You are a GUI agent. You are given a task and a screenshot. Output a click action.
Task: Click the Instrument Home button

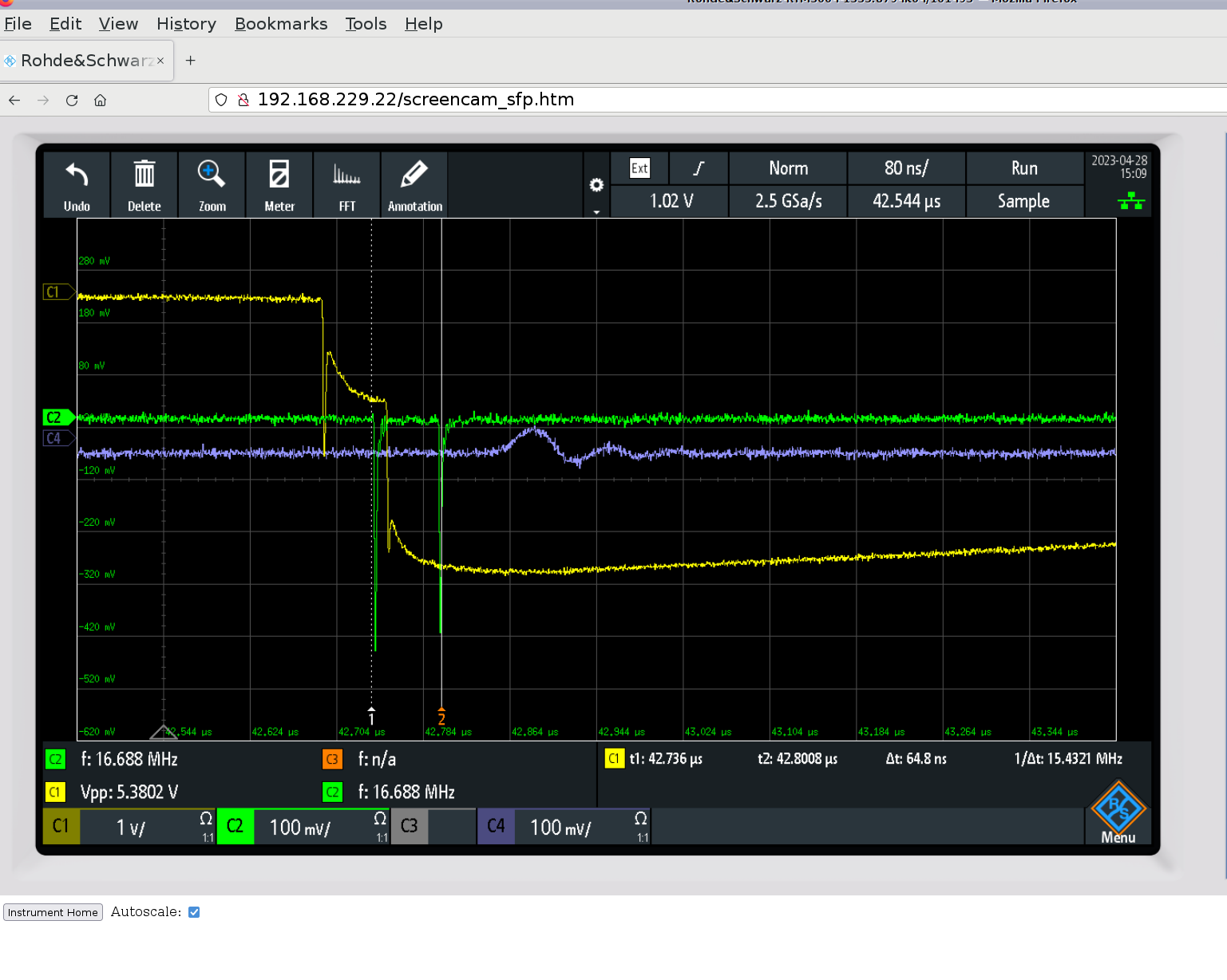53,912
